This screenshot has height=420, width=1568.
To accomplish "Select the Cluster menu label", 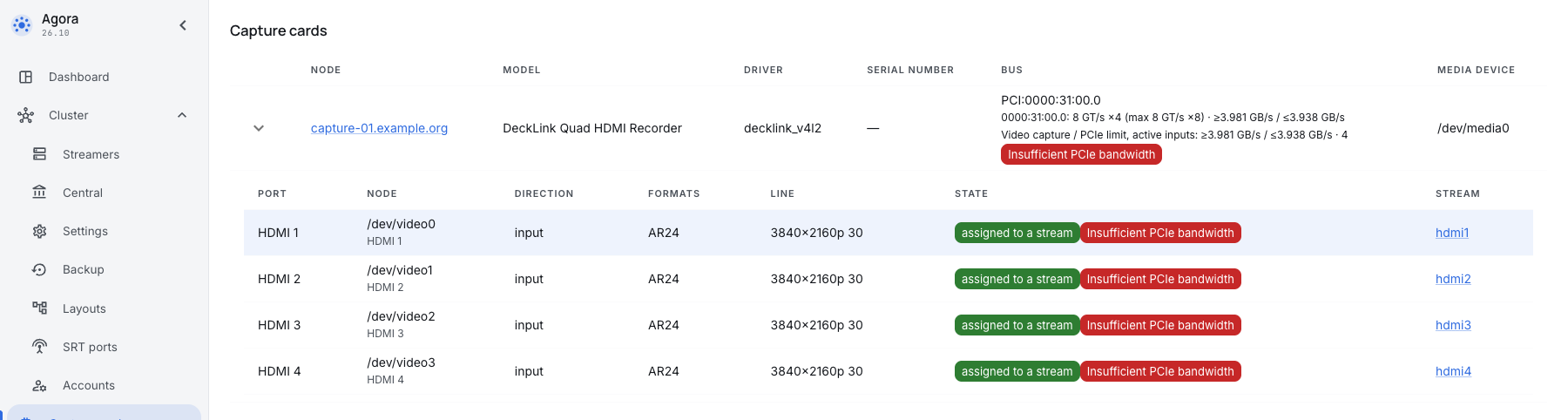I will [x=69, y=115].
